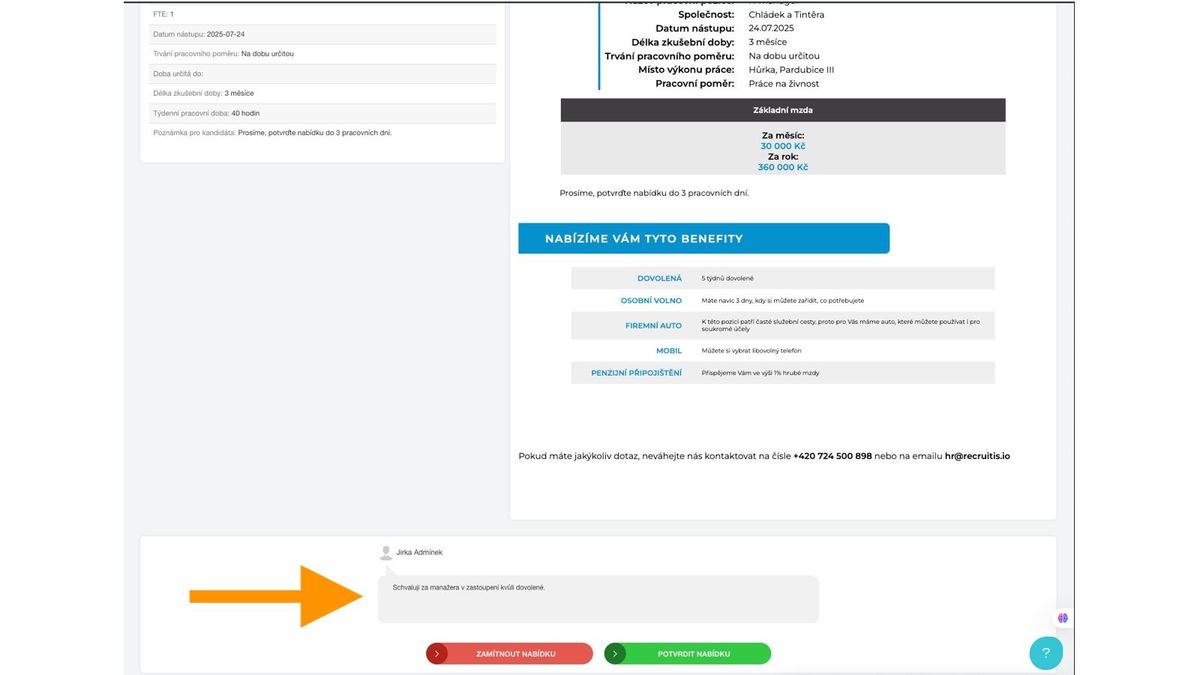Click the Nabízíme vám tyto benefity banner
The width and height of the screenshot is (1200, 675).
point(704,238)
